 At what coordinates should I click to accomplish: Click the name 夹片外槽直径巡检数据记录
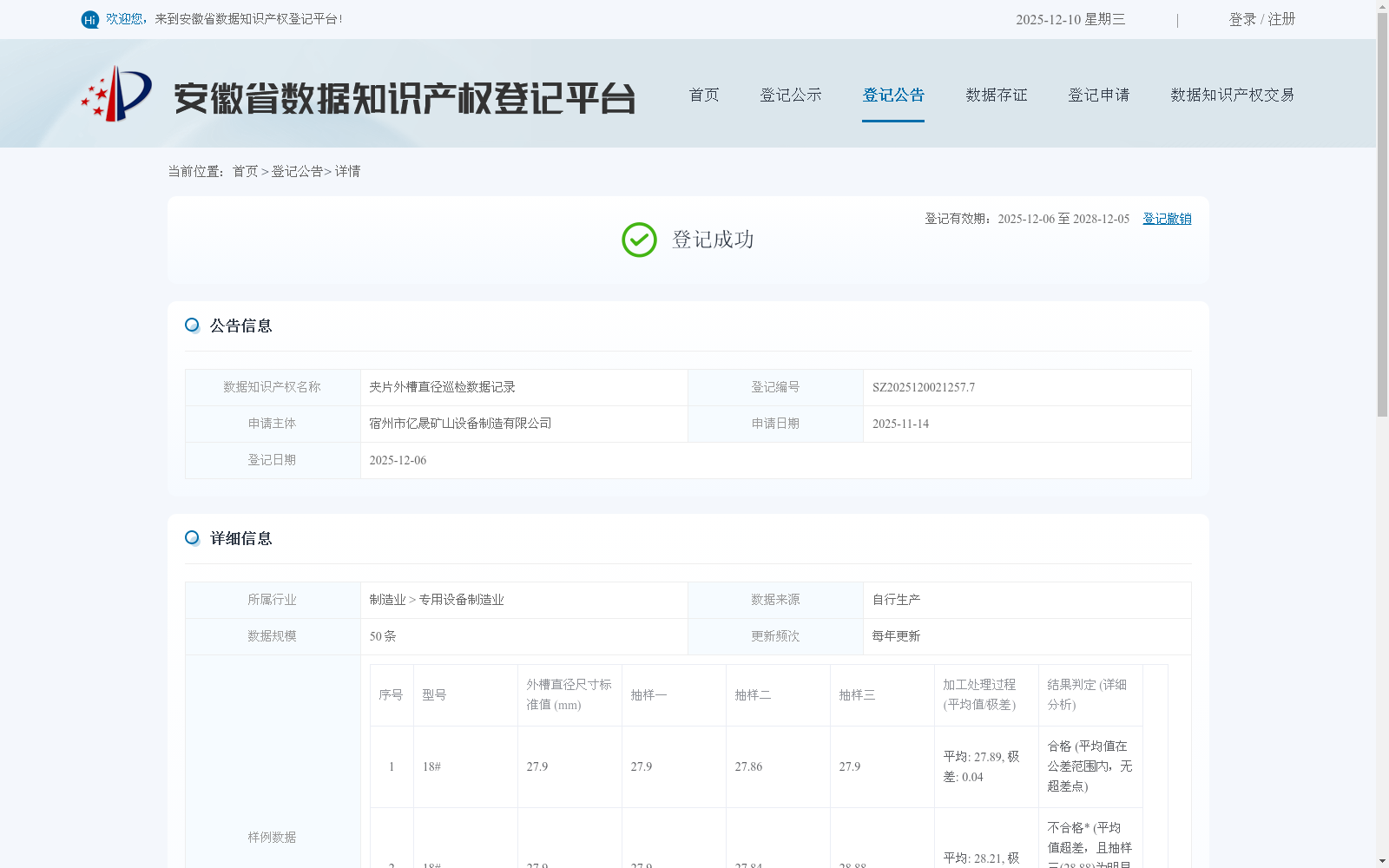(x=442, y=387)
